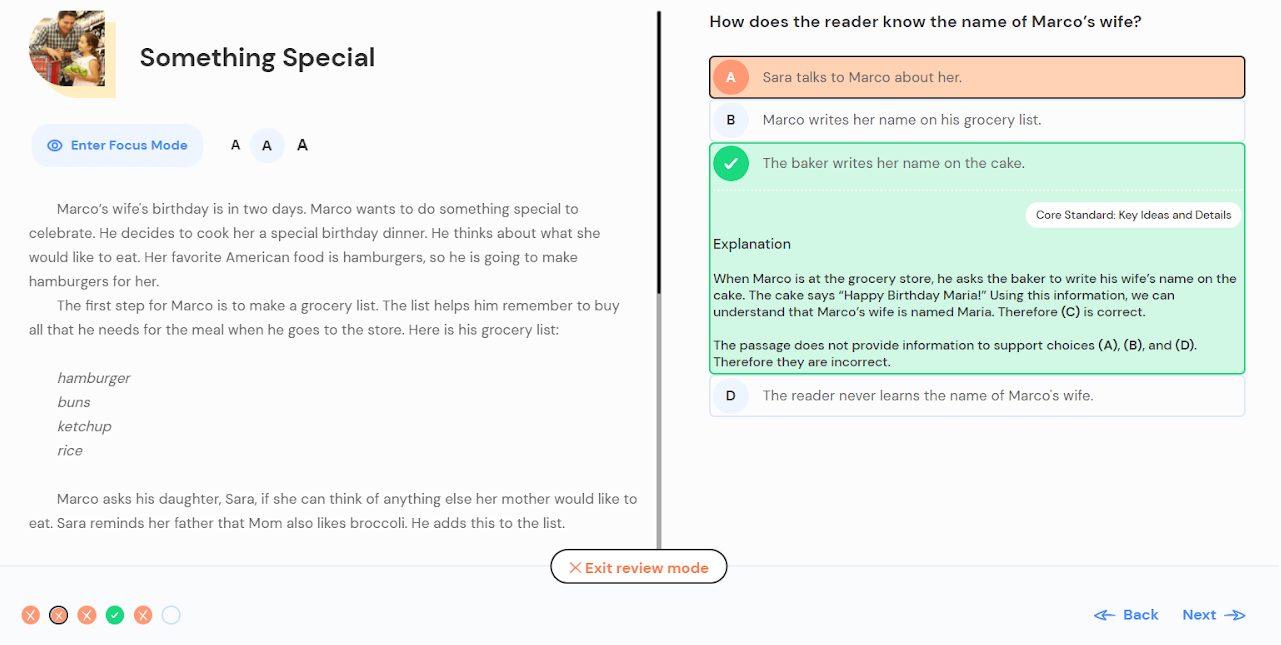Select answer B about the grocery list
This screenshot has height=645, width=1281.
977,120
